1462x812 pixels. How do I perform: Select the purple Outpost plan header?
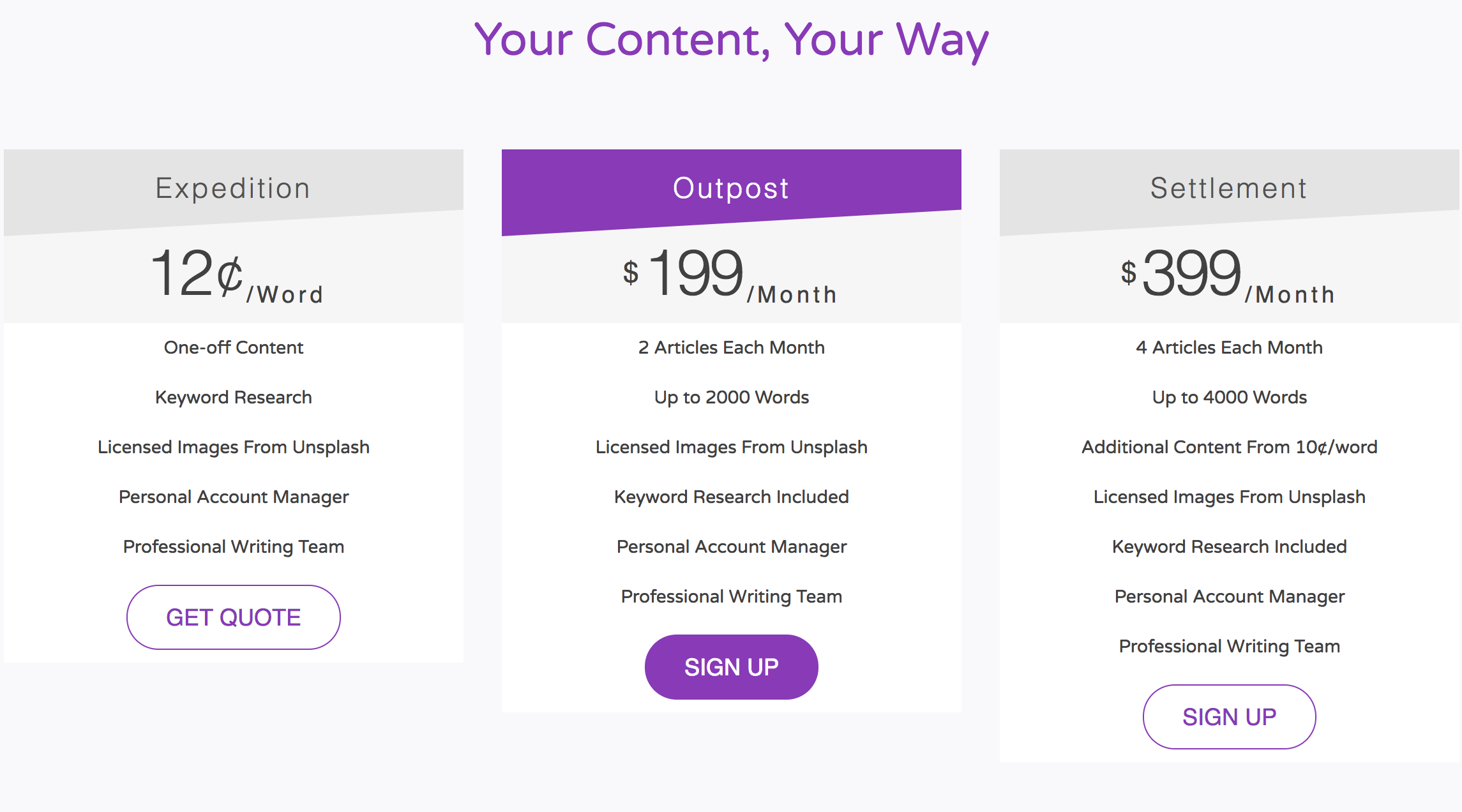tap(731, 188)
